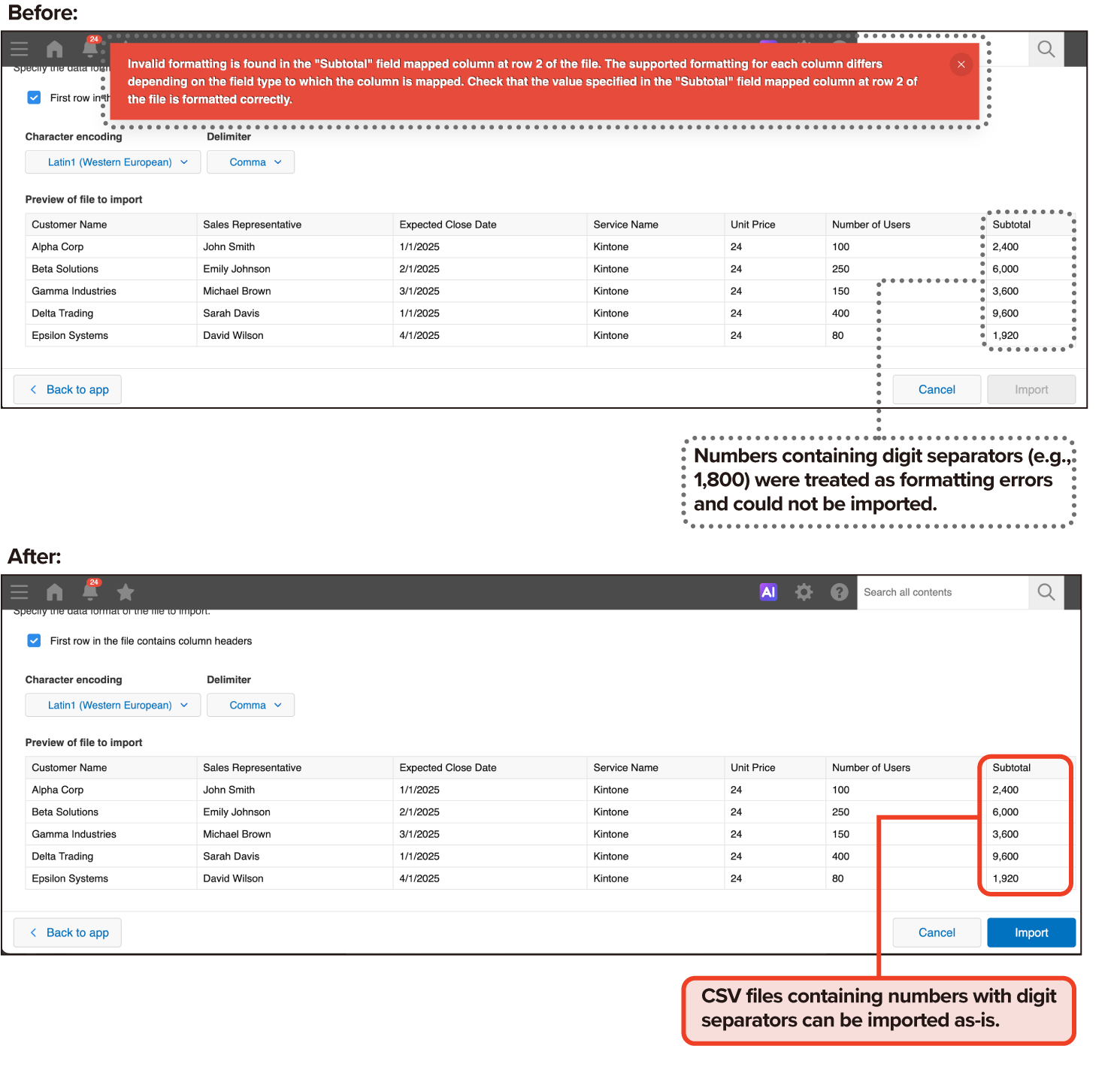Viewport: 1120px width, 1067px height.
Task: Open the Latin1 encoding dropdown in Before screenshot
Action: click(113, 162)
